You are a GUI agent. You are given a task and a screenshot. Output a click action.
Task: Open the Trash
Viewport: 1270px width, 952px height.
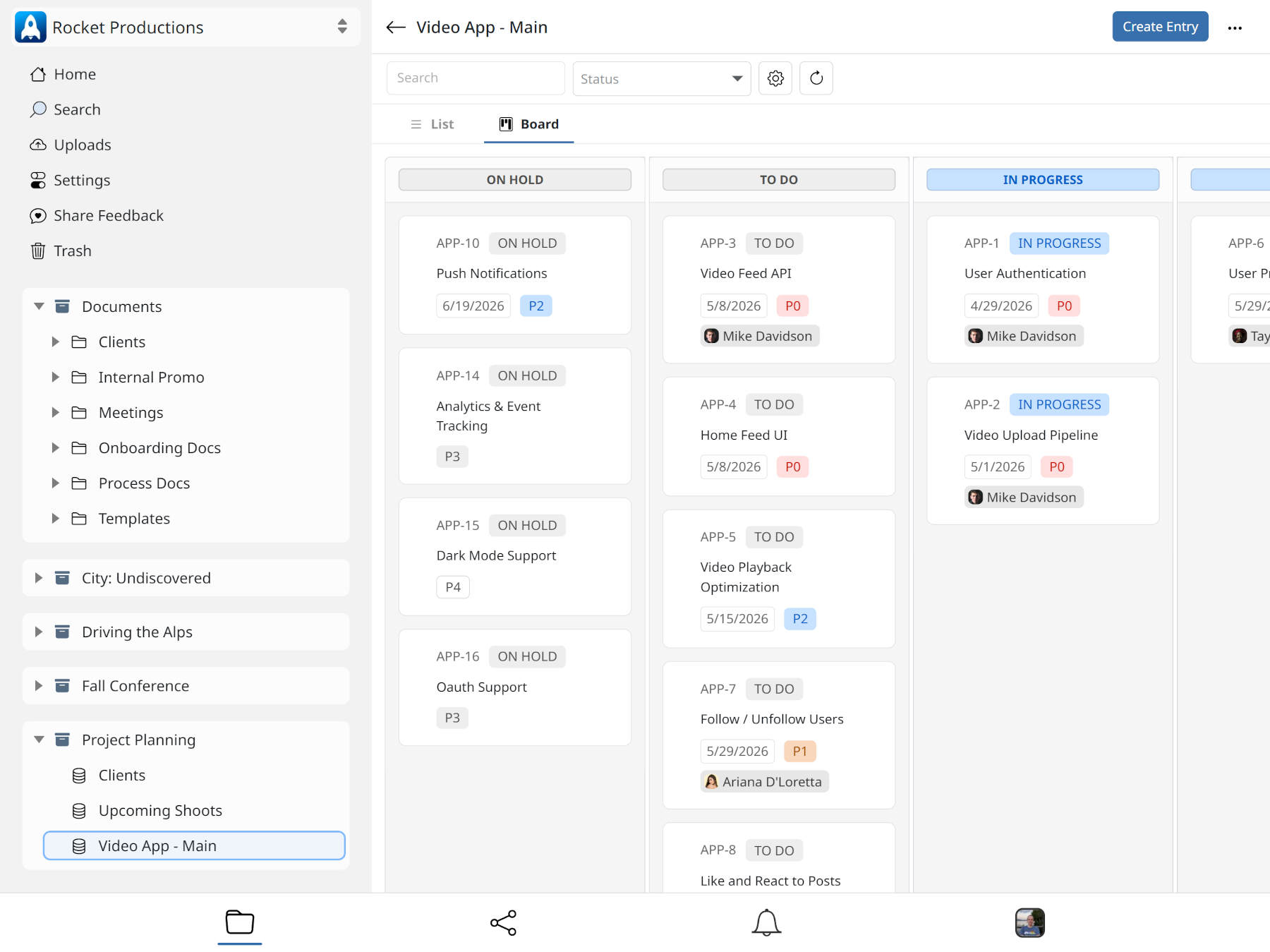(x=73, y=251)
